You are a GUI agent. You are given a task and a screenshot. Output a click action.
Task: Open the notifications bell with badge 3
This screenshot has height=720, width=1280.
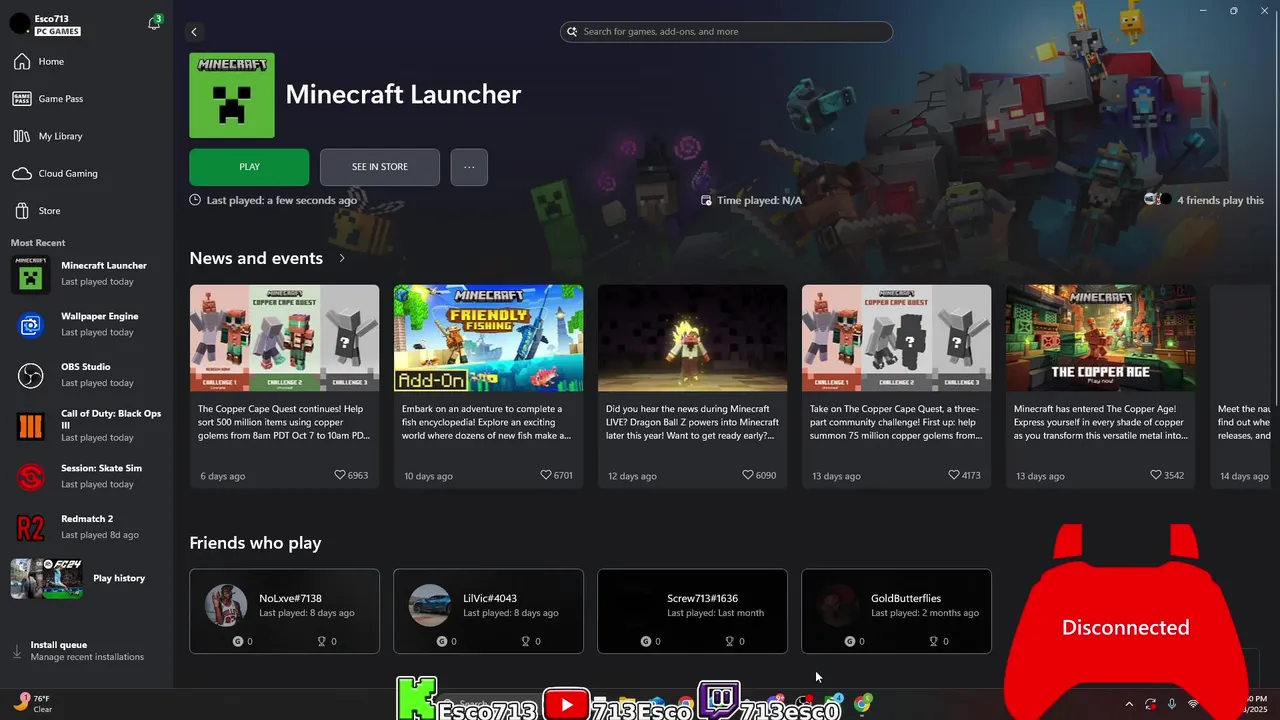coord(154,22)
